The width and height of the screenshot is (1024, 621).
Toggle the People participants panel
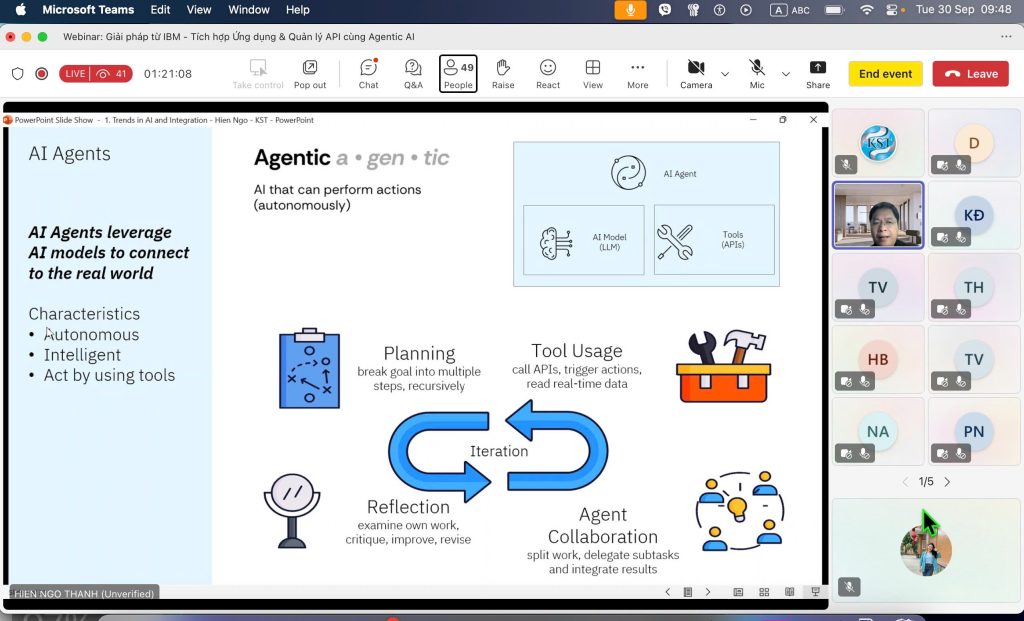click(458, 73)
